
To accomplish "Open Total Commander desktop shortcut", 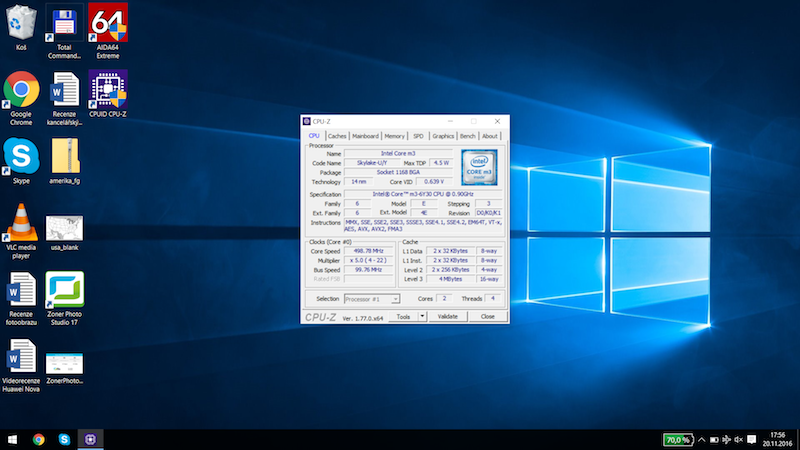I will click(x=64, y=31).
